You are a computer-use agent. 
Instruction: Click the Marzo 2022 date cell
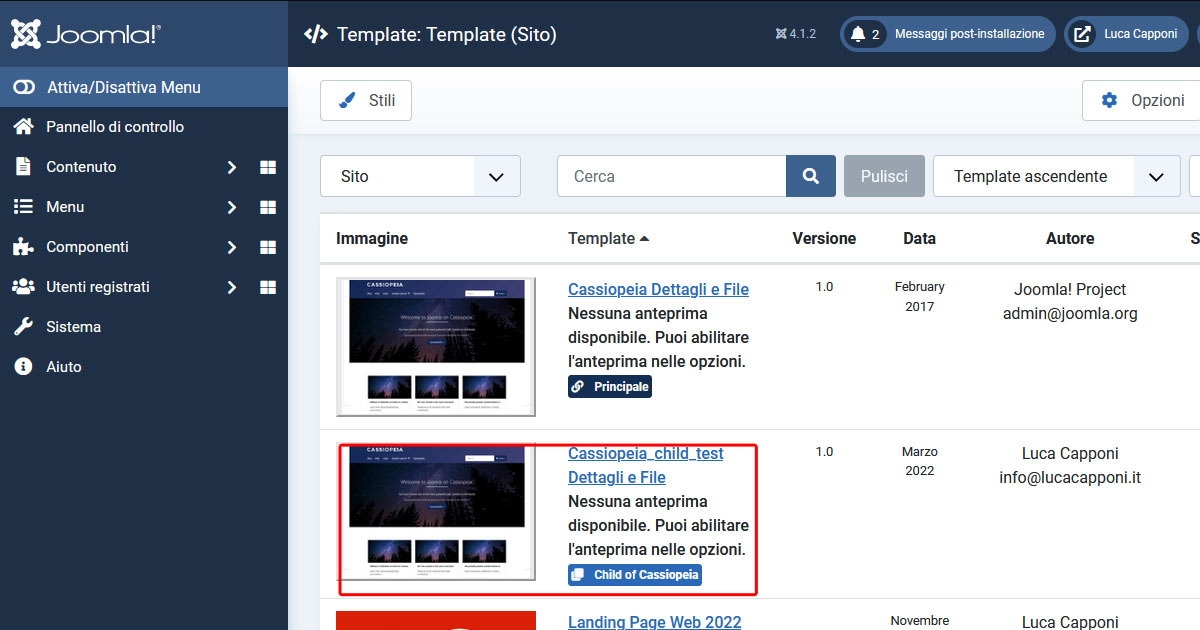point(919,461)
